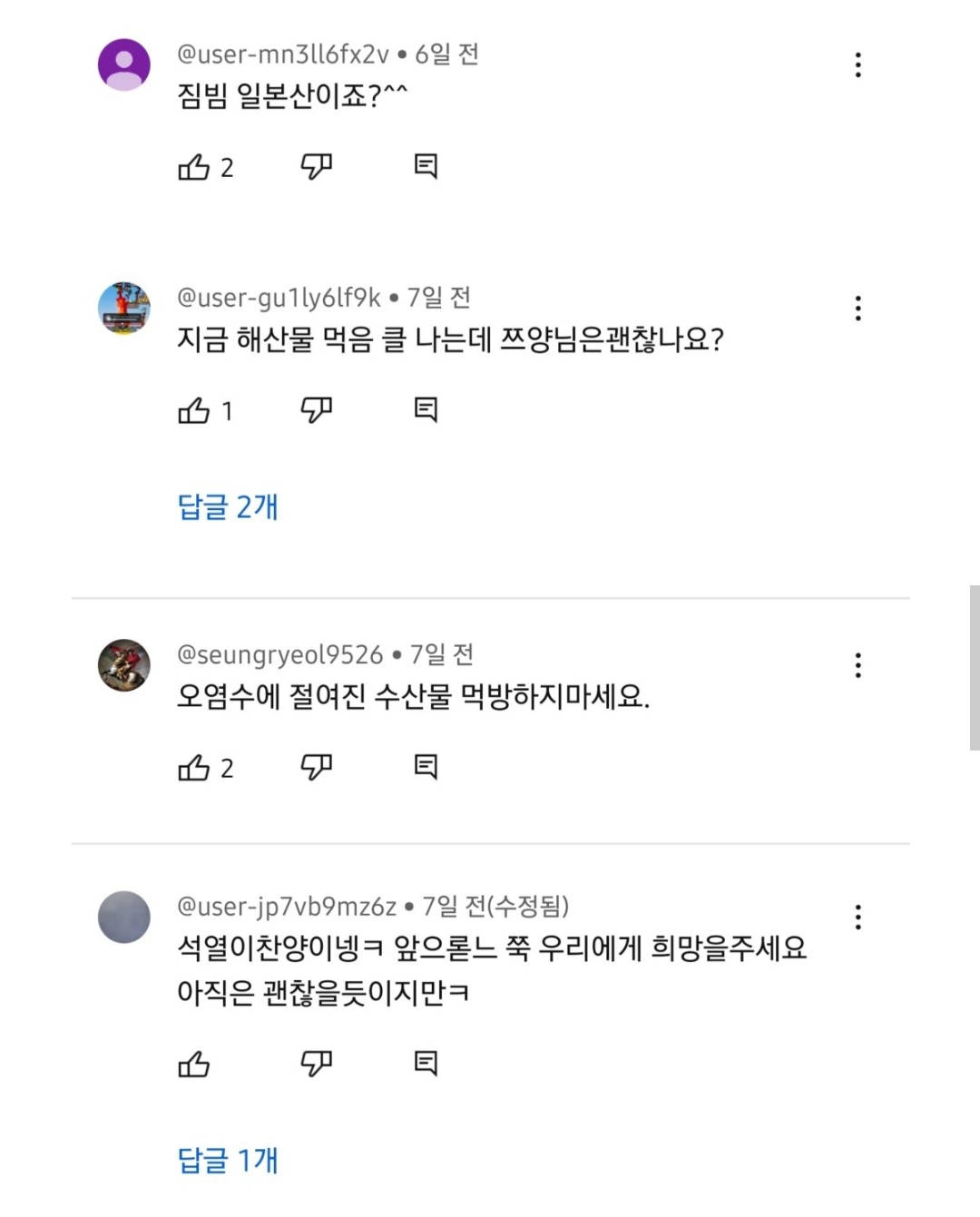This screenshot has width=980, height=1217.
Task: Like the comment by @user-mn3ll6fx2v
Action: pos(194,167)
